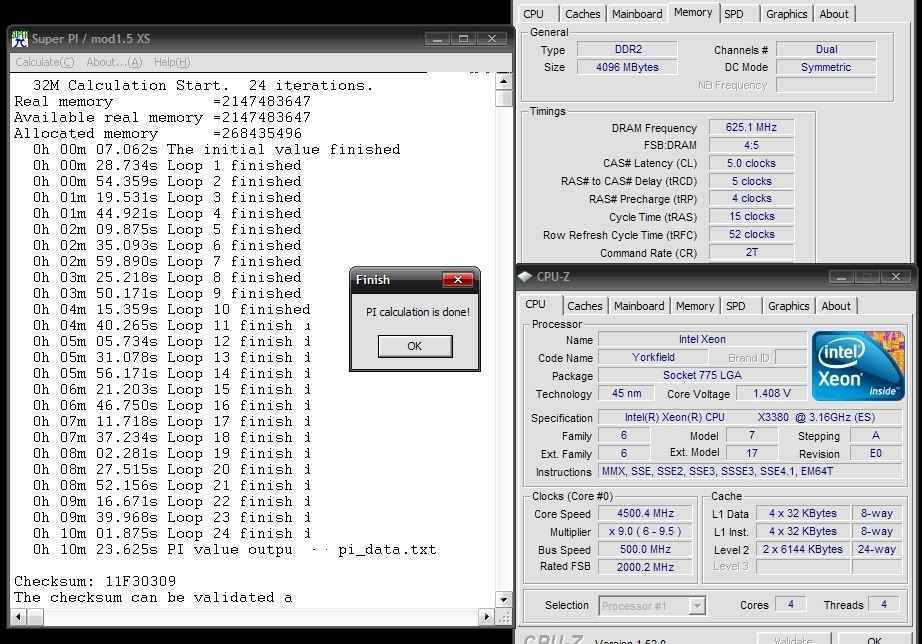Click the DC Mode value Symmetric

click(826, 67)
